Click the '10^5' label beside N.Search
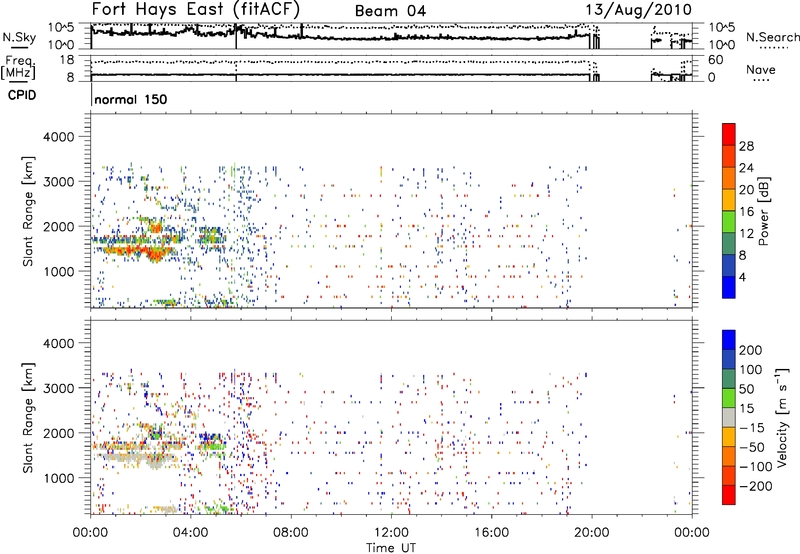The height and width of the screenshot is (554, 800). click(x=722, y=27)
